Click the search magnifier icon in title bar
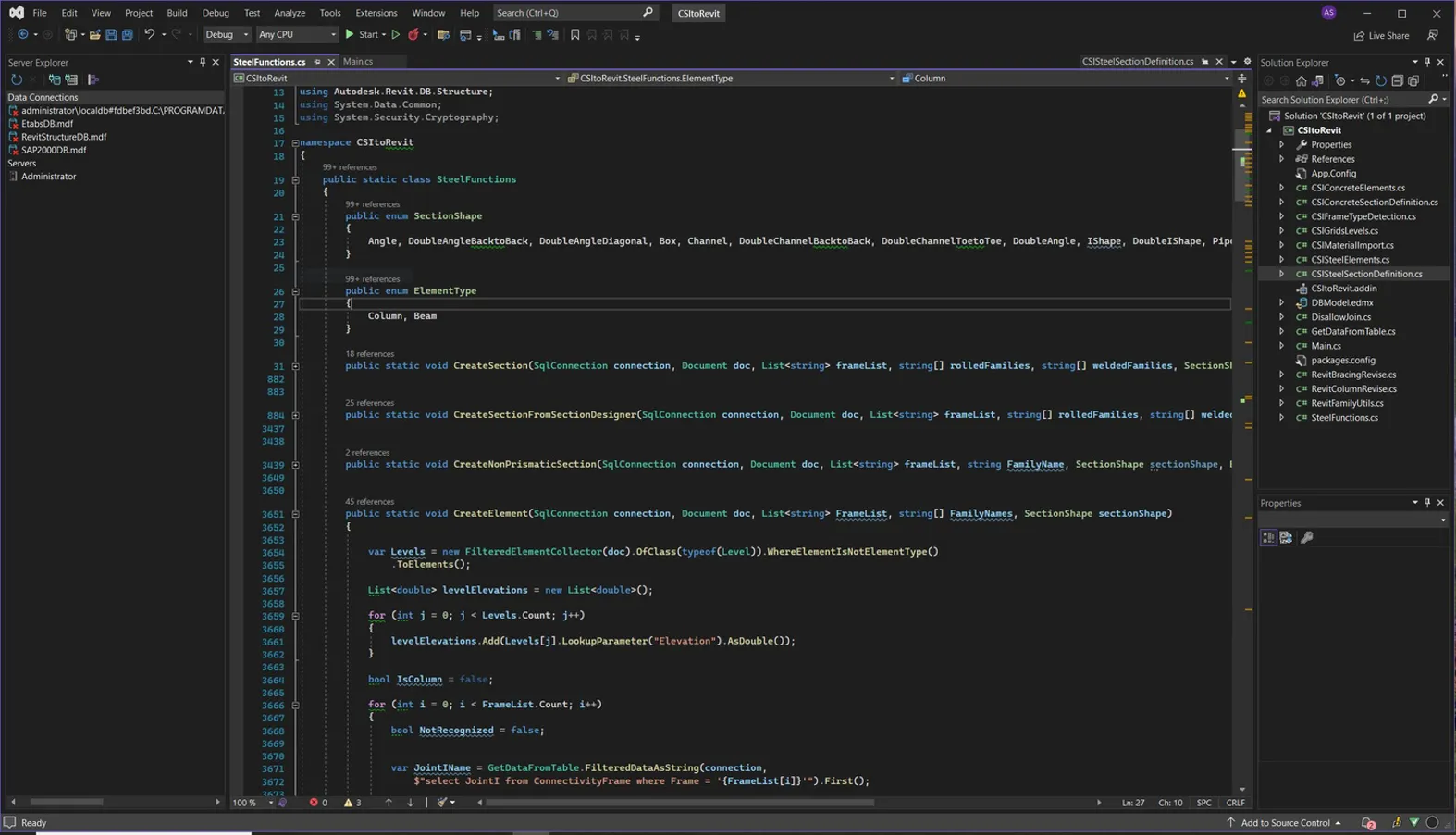This screenshot has height=835, width=1456. coord(648,13)
